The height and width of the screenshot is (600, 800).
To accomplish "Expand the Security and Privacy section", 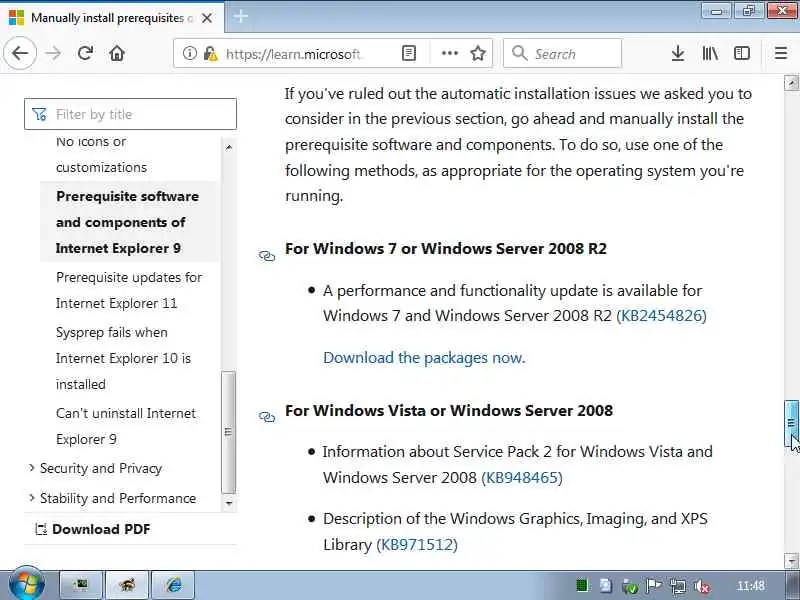I will pyautogui.click(x=101, y=468).
